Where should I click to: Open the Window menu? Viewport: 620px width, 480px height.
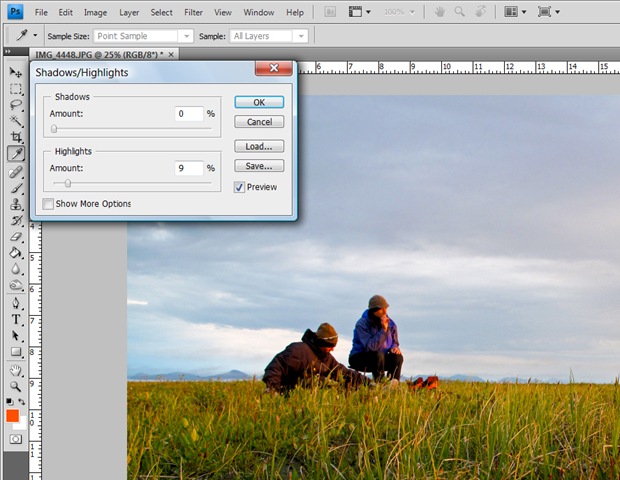[x=259, y=13]
